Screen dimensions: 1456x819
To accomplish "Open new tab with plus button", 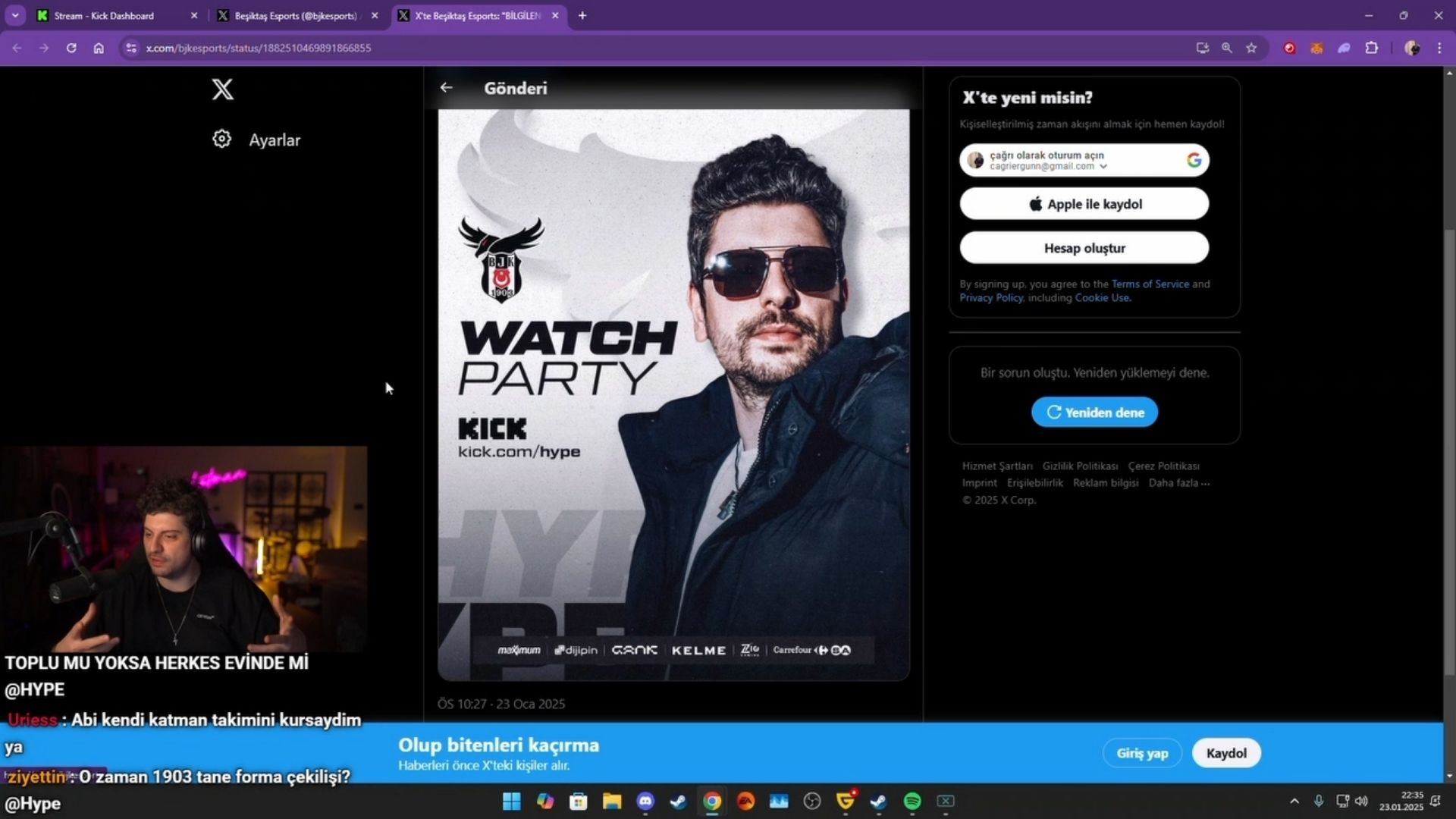I will tap(582, 15).
